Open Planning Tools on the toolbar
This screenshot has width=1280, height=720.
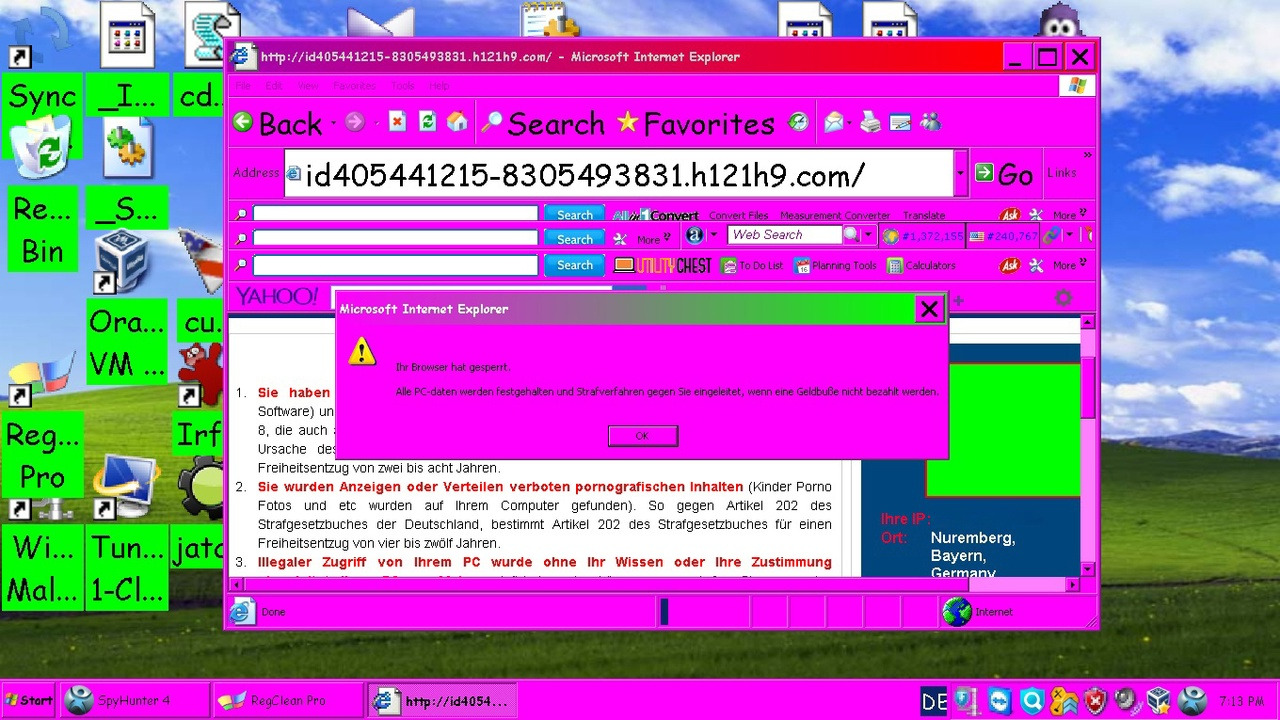[835, 265]
